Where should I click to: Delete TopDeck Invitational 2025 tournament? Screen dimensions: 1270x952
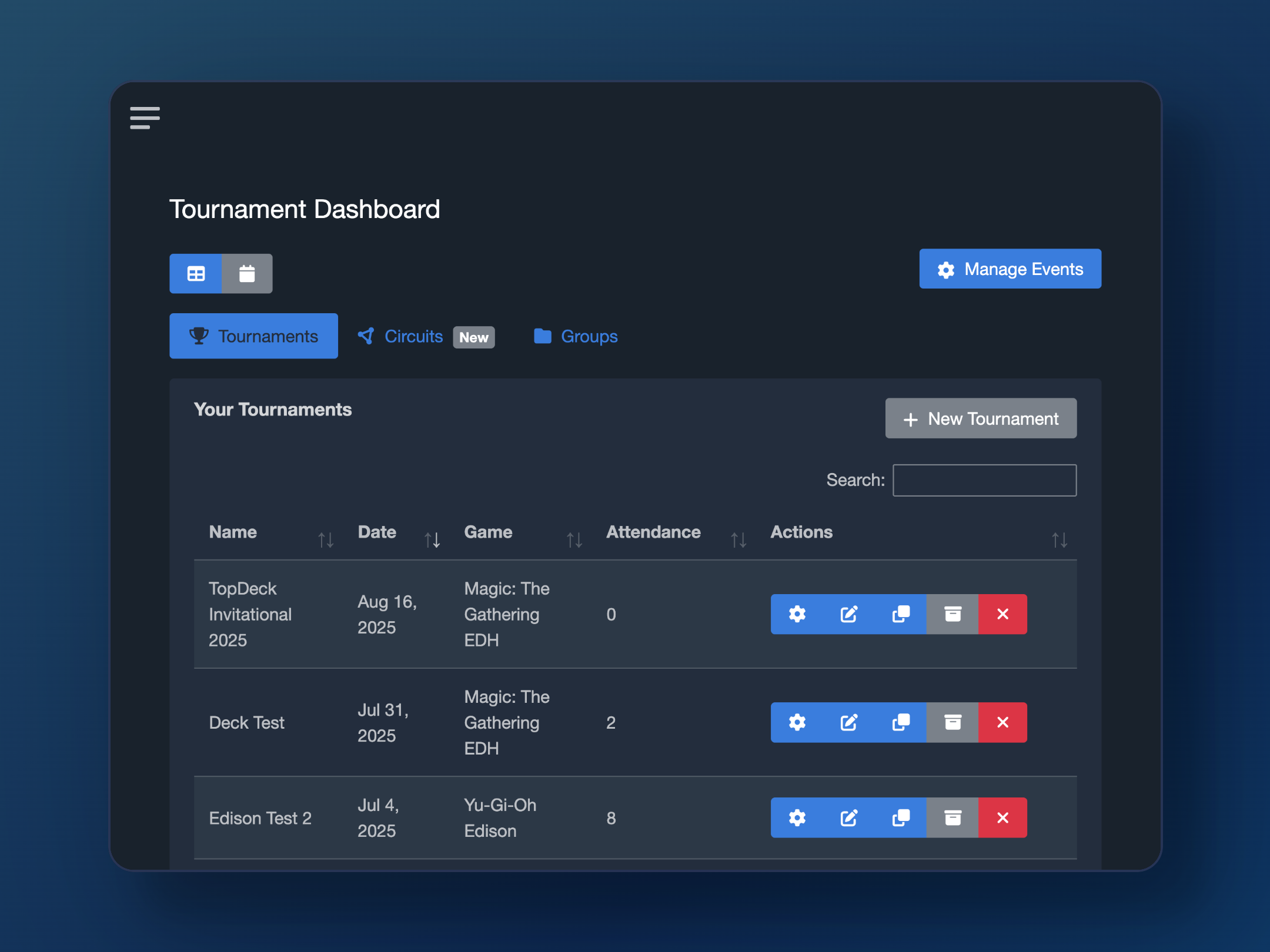(x=1002, y=614)
